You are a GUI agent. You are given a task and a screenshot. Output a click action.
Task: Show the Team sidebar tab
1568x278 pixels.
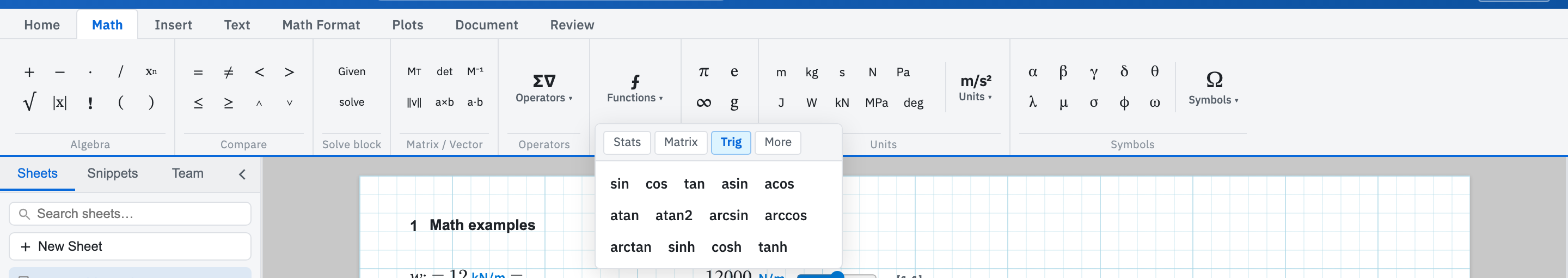[x=187, y=173]
